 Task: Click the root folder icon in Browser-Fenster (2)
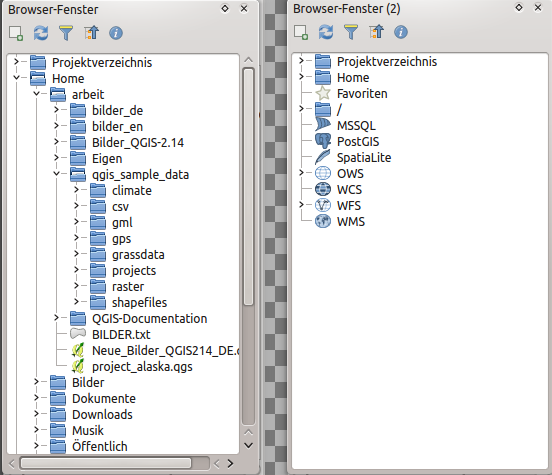pyautogui.click(x=323, y=110)
